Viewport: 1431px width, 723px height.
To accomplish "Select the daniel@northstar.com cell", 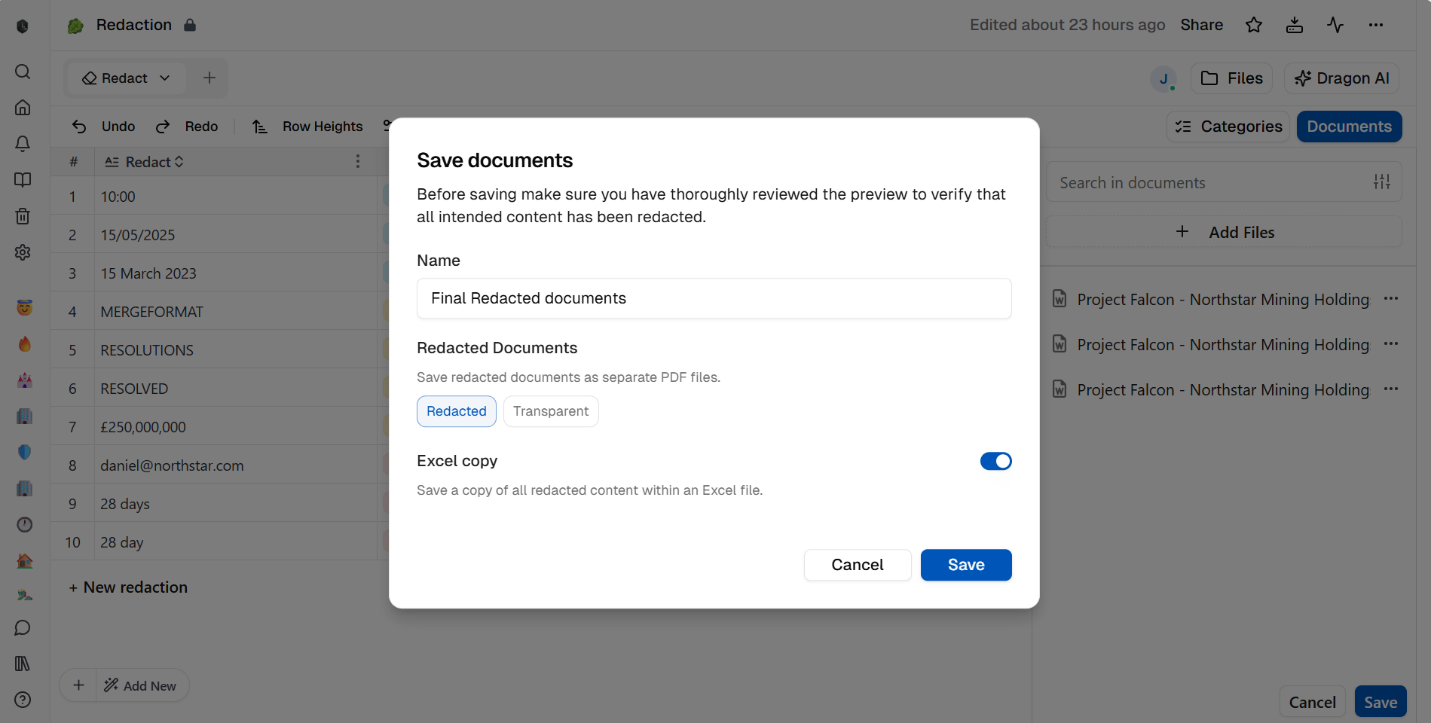I will pos(238,465).
